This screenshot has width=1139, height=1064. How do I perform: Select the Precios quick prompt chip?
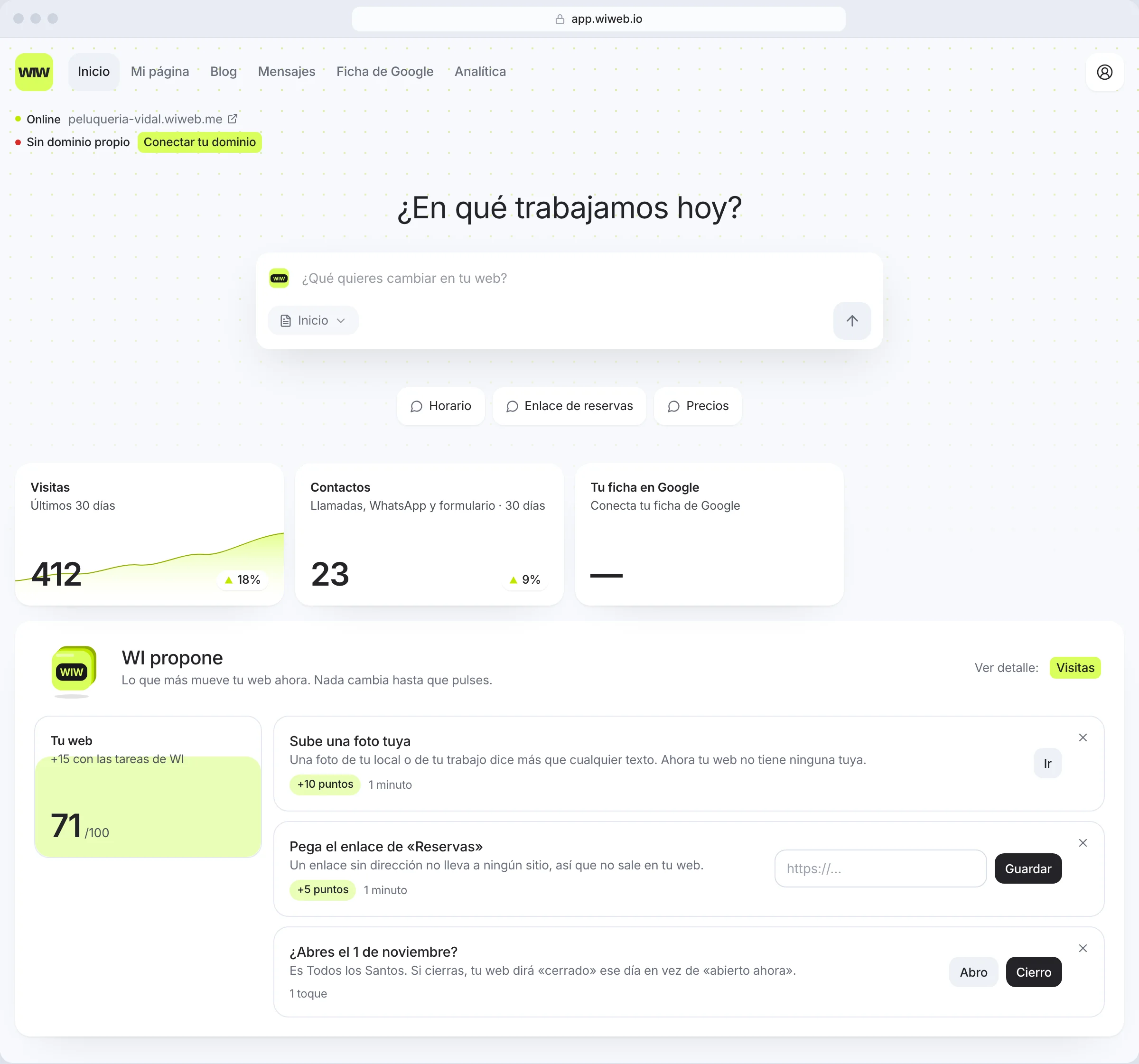[697, 406]
